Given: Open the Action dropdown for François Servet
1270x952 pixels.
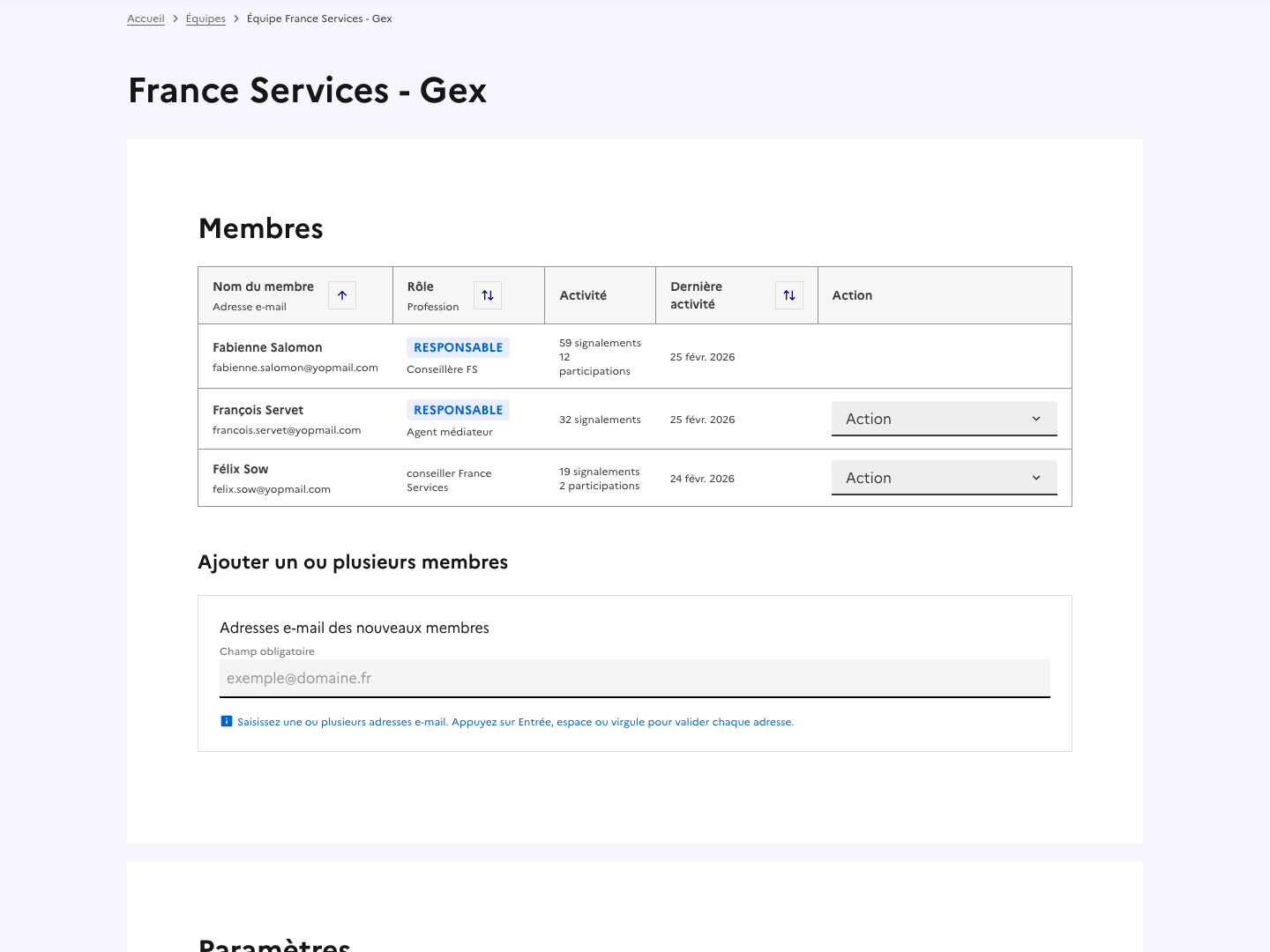Looking at the screenshot, I should [944, 418].
